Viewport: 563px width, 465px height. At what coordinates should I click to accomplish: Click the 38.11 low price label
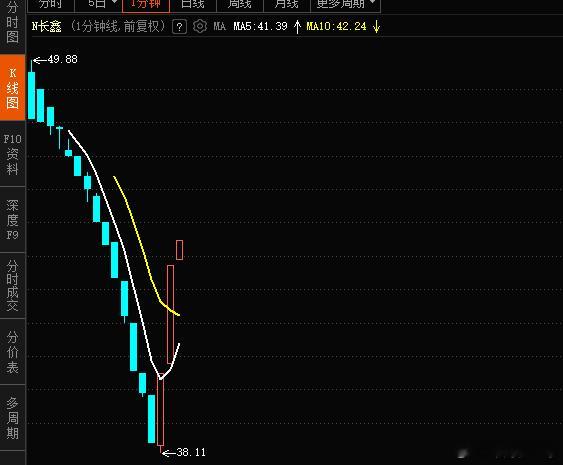191,452
